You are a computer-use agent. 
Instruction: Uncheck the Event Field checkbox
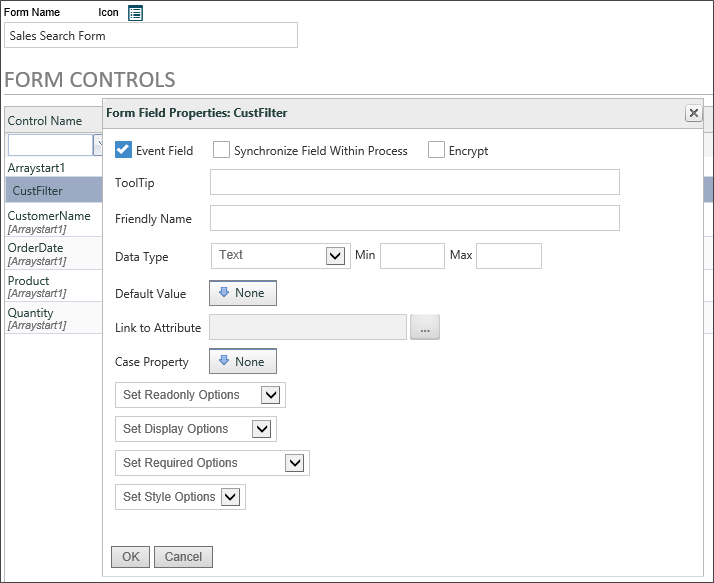(x=123, y=150)
